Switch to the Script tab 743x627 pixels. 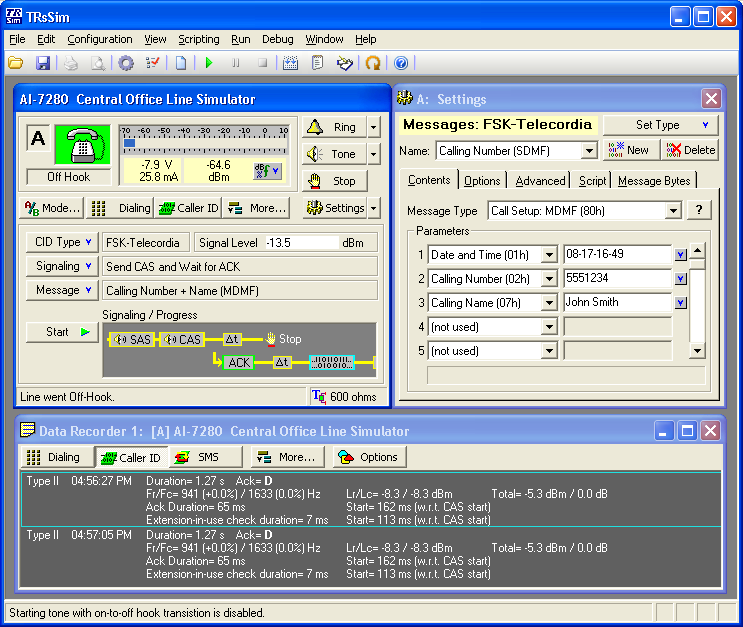point(592,181)
